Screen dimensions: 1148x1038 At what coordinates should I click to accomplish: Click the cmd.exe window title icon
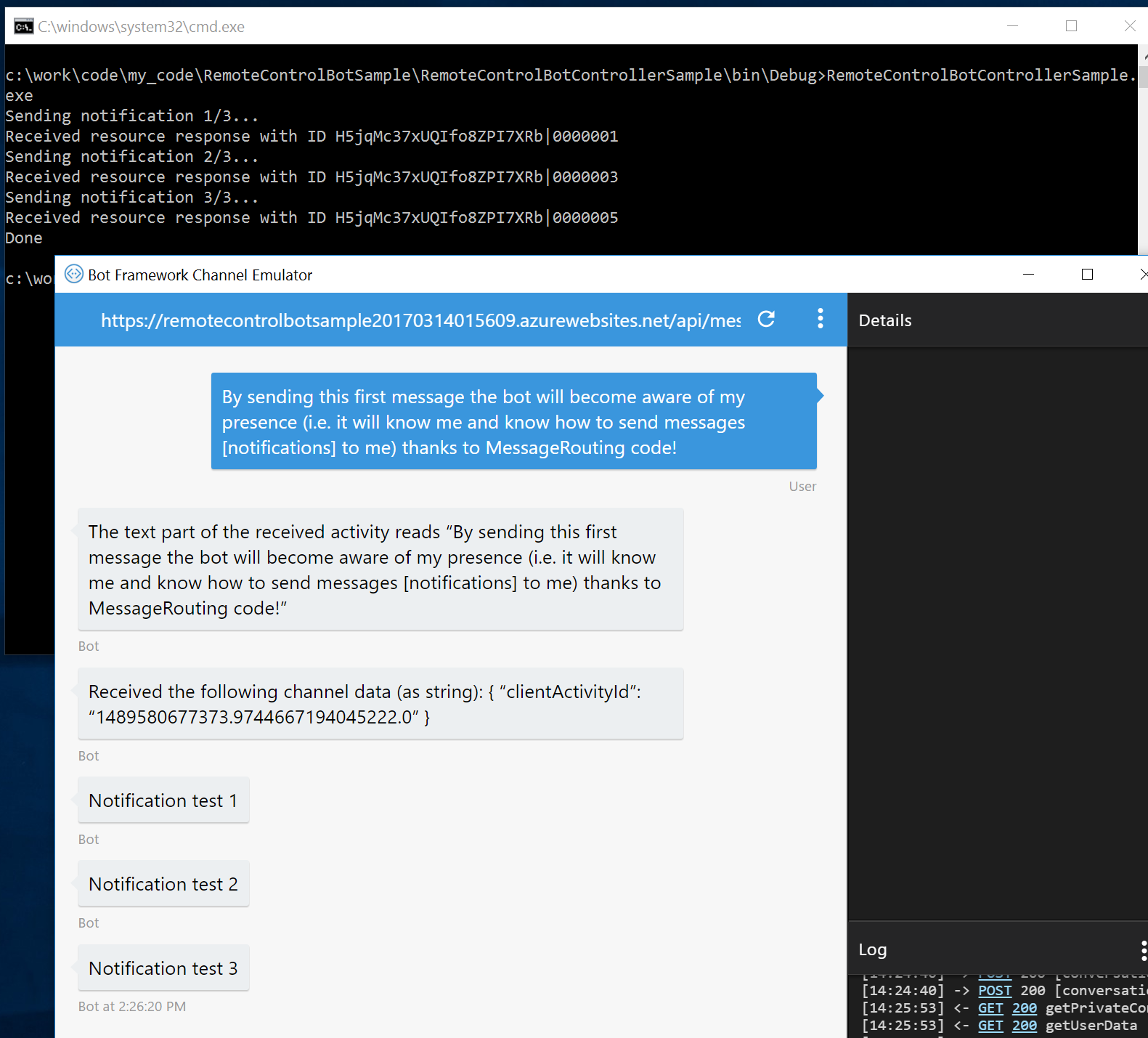pos(24,27)
